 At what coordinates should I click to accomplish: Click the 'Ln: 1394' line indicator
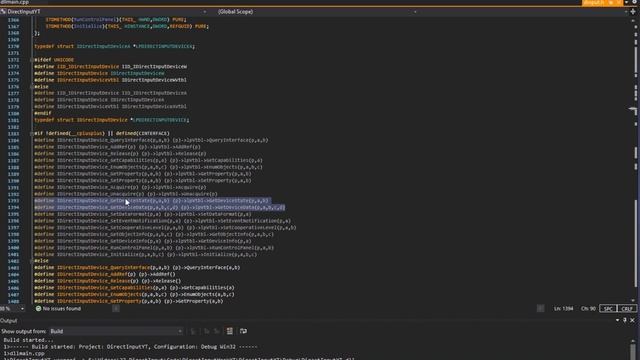564,309
